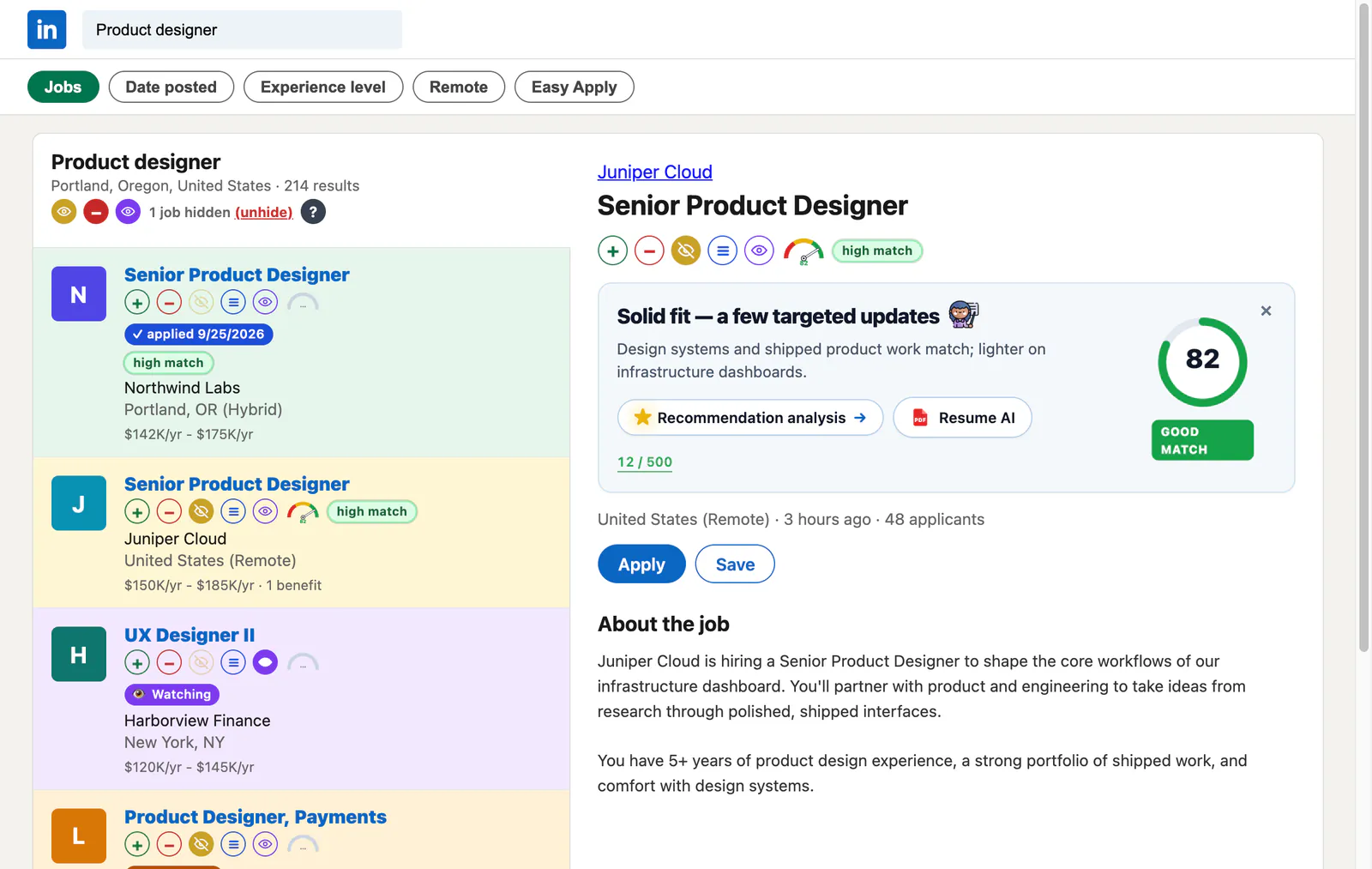The height and width of the screenshot is (869, 1372).
Task: Open notes list icon on Harborview Finance job
Action: pos(233,662)
